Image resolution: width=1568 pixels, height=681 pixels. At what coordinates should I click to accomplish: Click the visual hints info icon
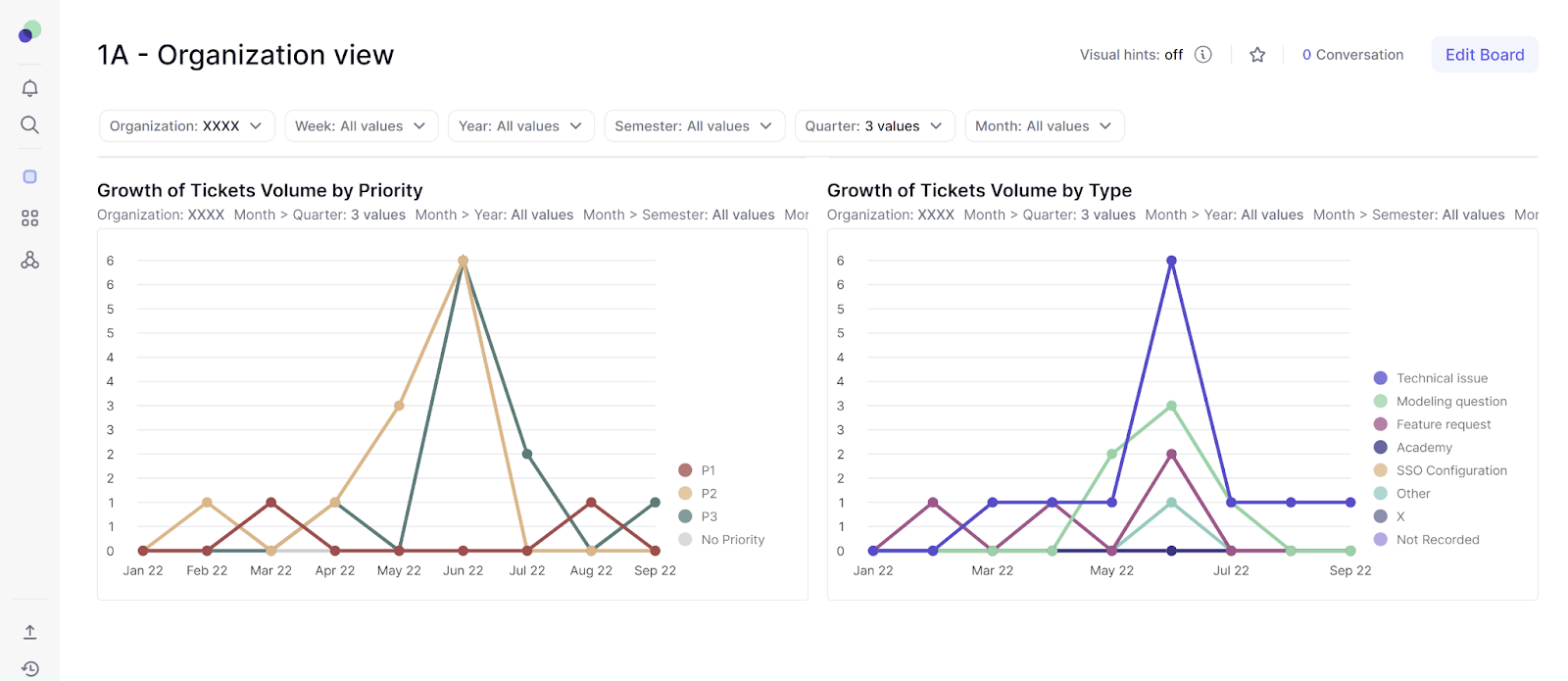1203,55
